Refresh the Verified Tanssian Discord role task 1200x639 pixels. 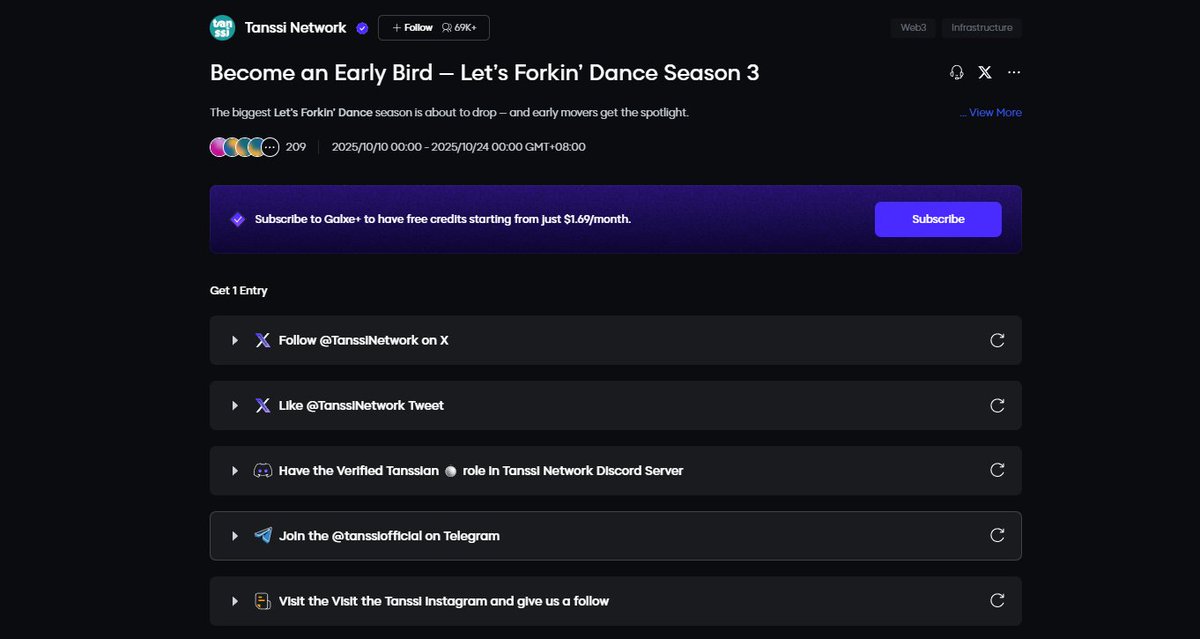(x=997, y=470)
